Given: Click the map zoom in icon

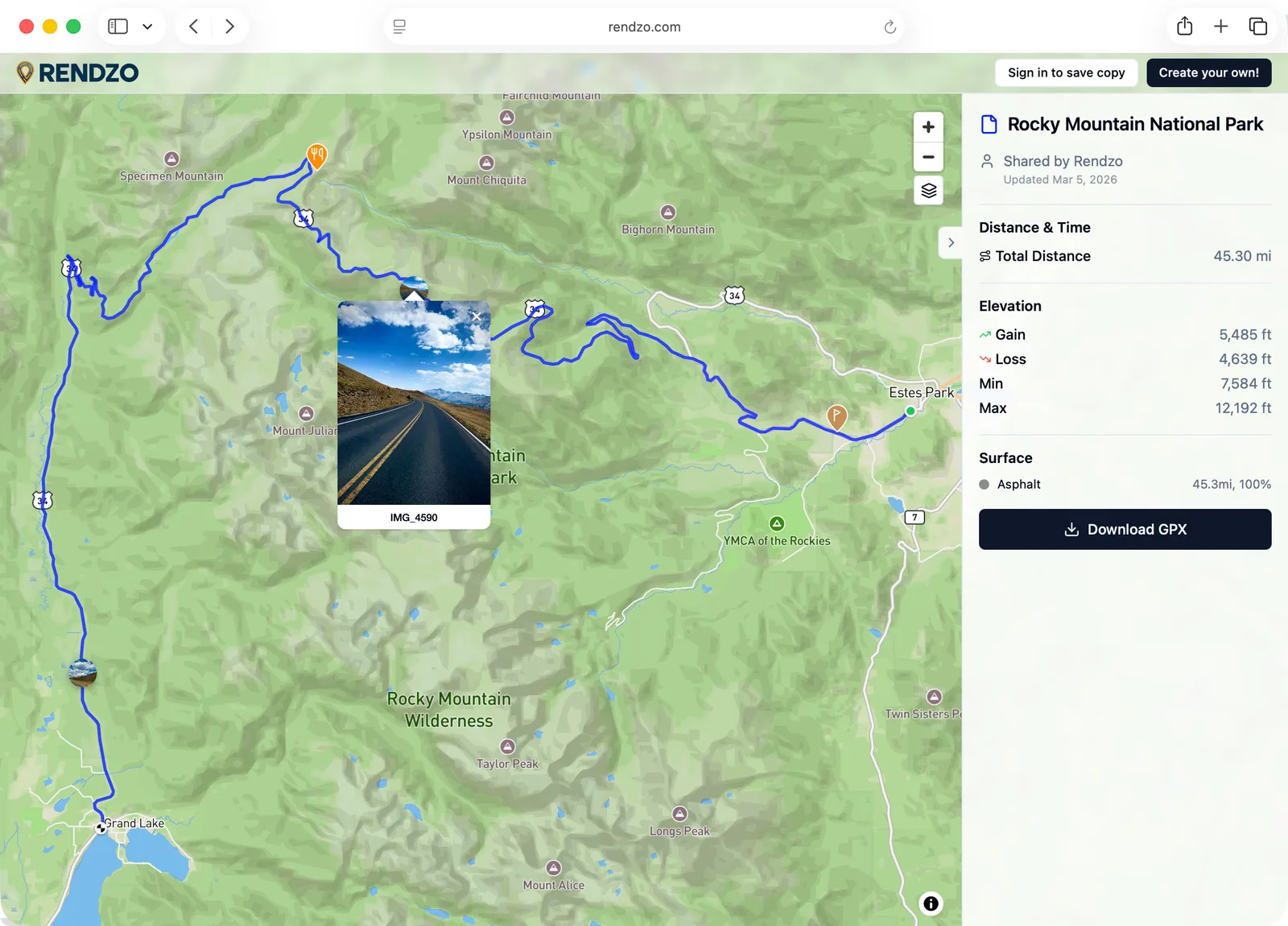Looking at the screenshot, I should tap(927, 126).
